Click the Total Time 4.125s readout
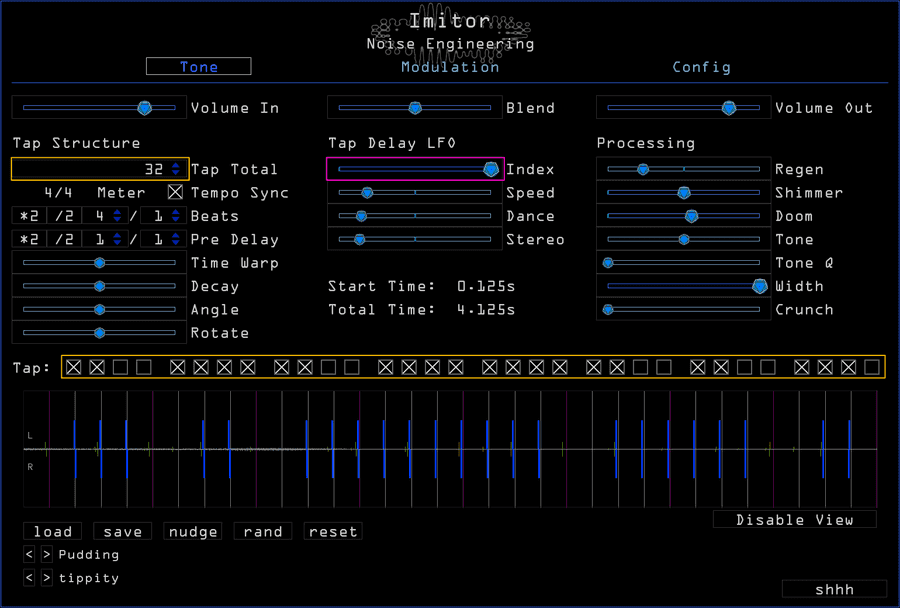900x608 pixels. [422, 309]
